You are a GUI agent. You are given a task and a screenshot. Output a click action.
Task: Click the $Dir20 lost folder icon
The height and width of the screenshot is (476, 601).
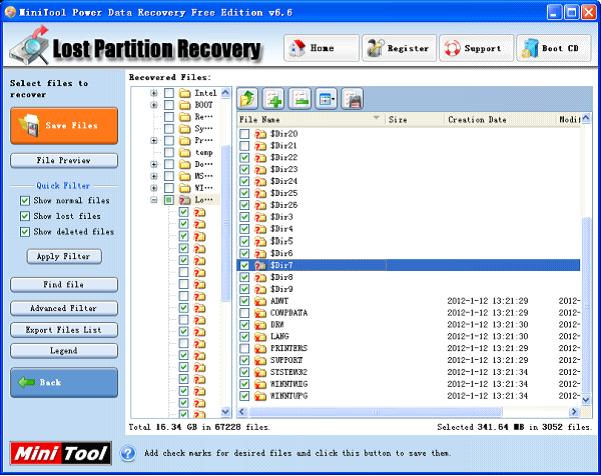(261, 134)
